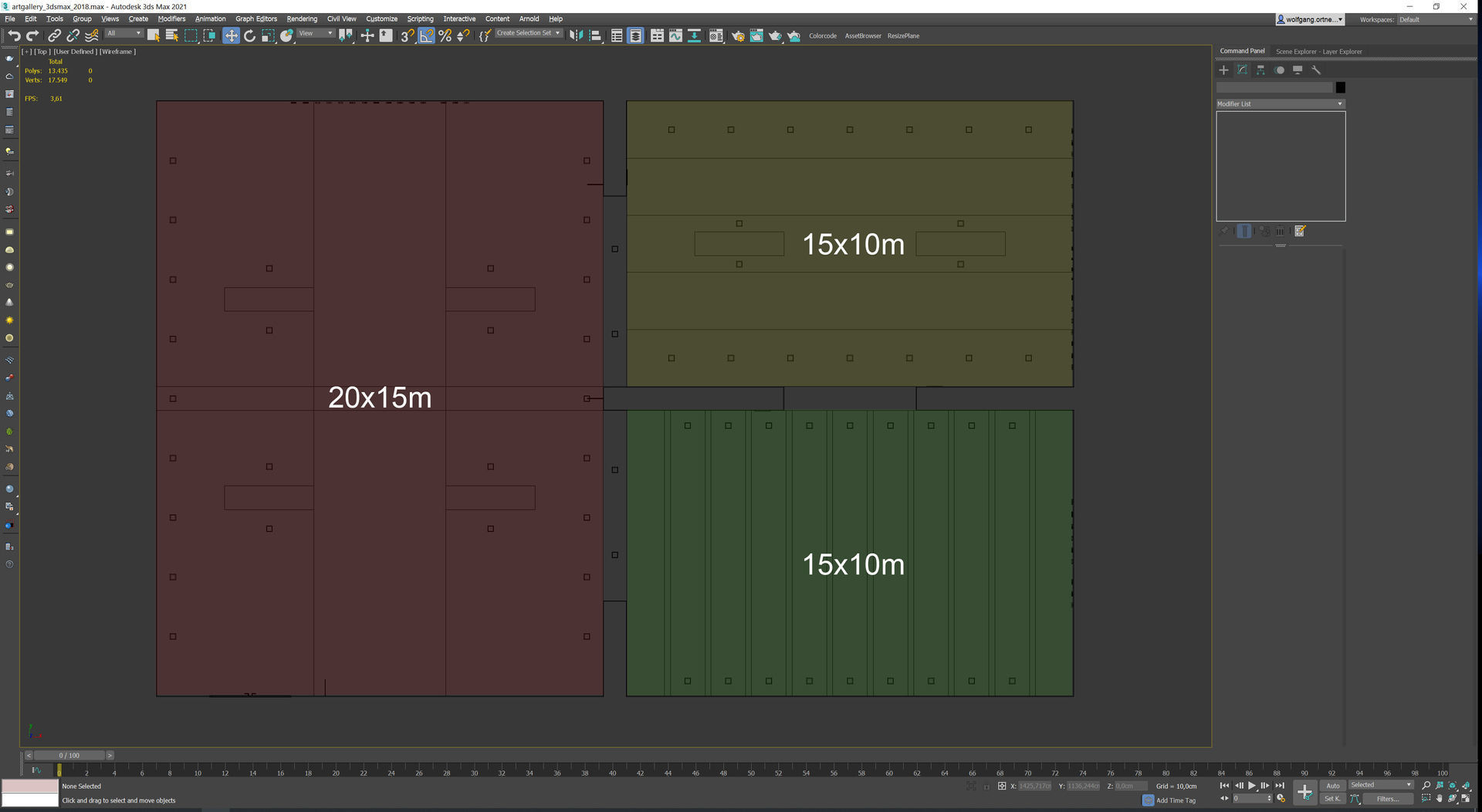Screen dimensions: 1482x812
Task: Launch the AssetBrowser button
Action: pos(863,36)
